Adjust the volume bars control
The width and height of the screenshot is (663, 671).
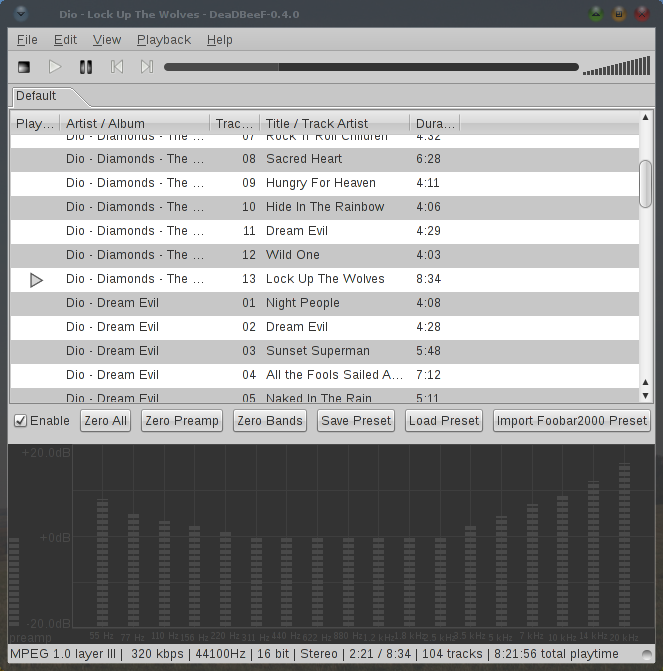pos(616,66)
